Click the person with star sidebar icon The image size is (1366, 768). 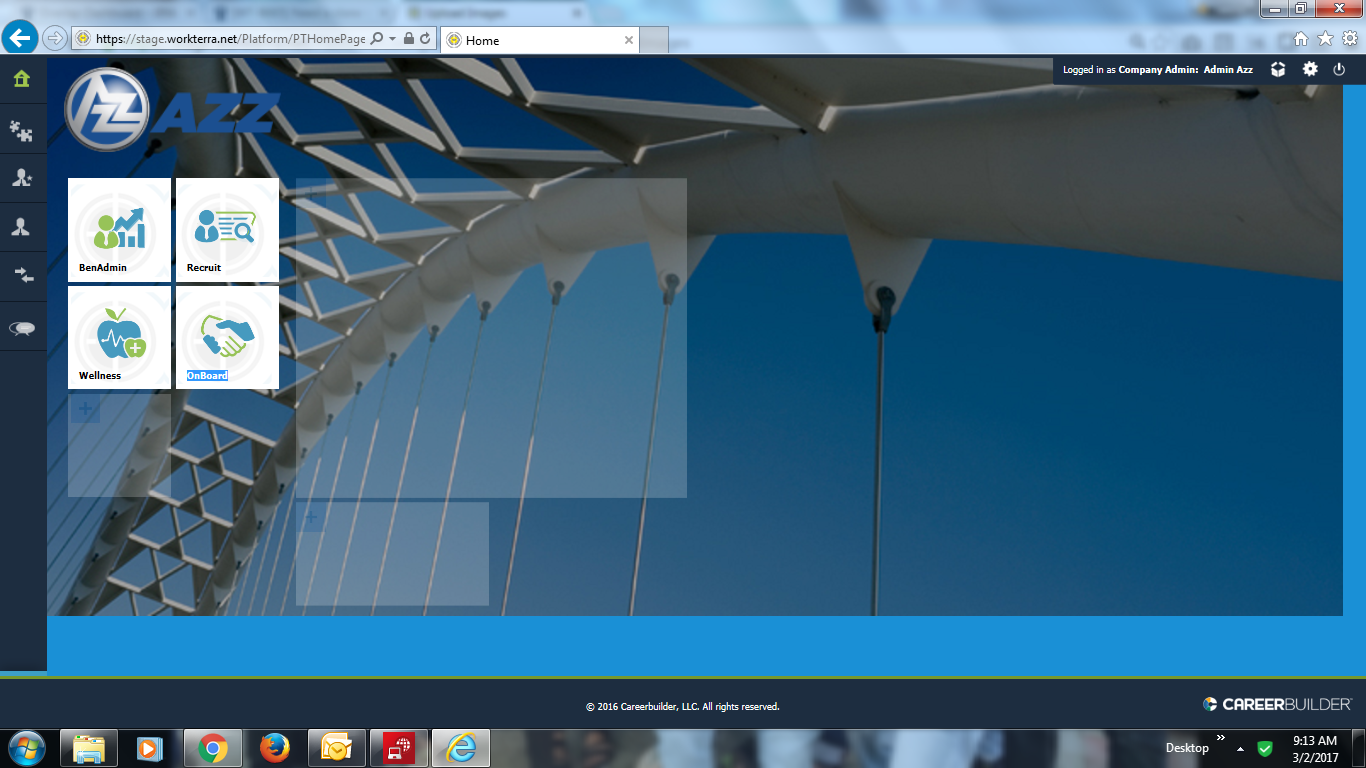pyautogui.click(x=22, y=178)
